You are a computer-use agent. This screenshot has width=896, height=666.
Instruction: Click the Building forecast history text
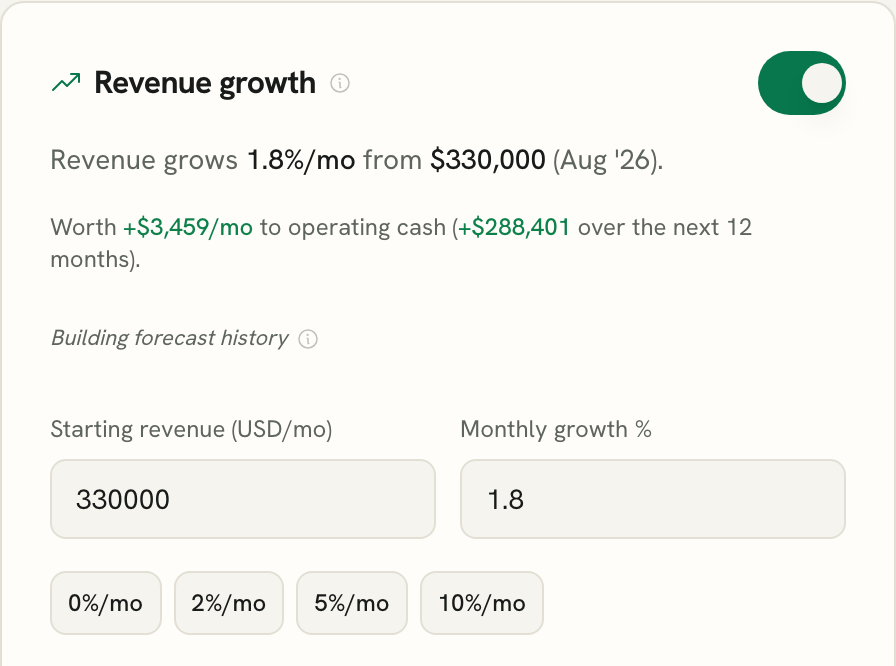coord(170,338)
